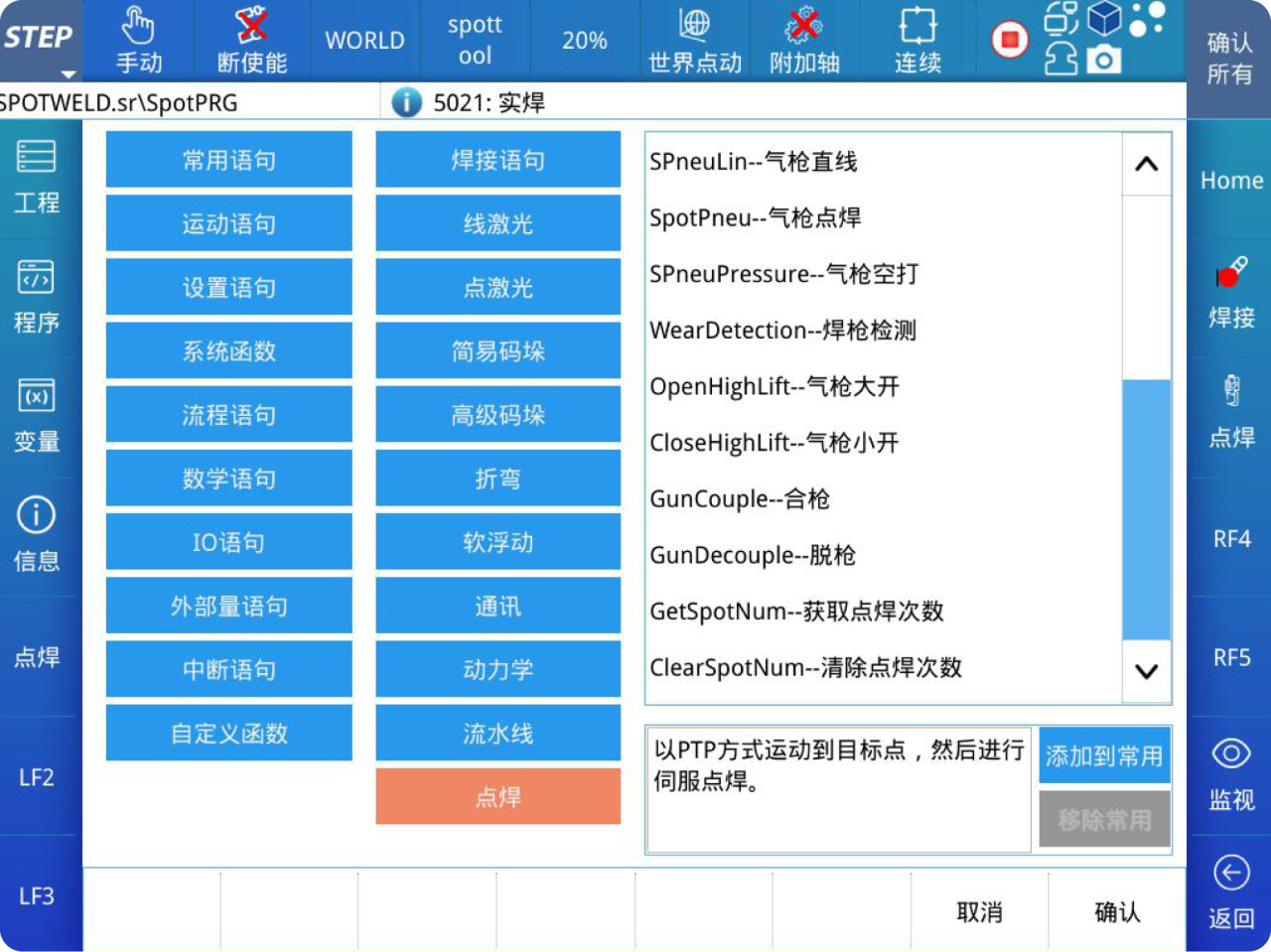Select the 焊接语句 category
The image size is (1271, 952).
click(x=497, y=160)
